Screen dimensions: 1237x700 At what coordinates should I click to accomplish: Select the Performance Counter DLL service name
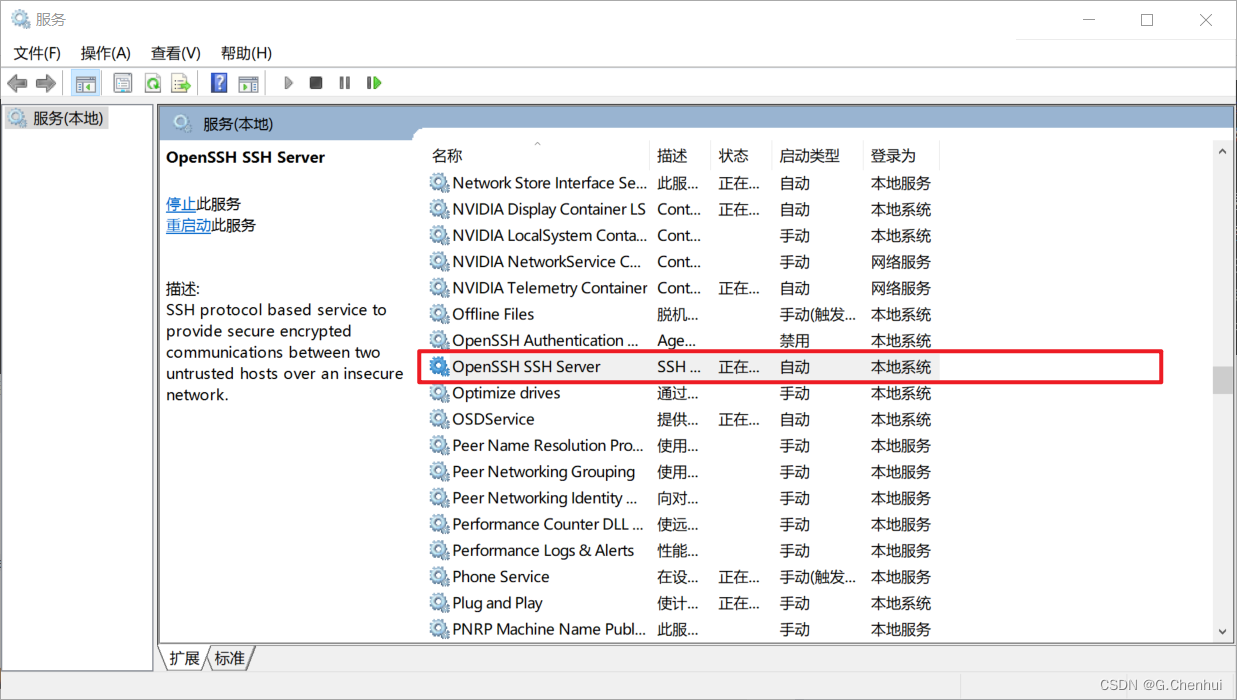(x=548, y=524)
